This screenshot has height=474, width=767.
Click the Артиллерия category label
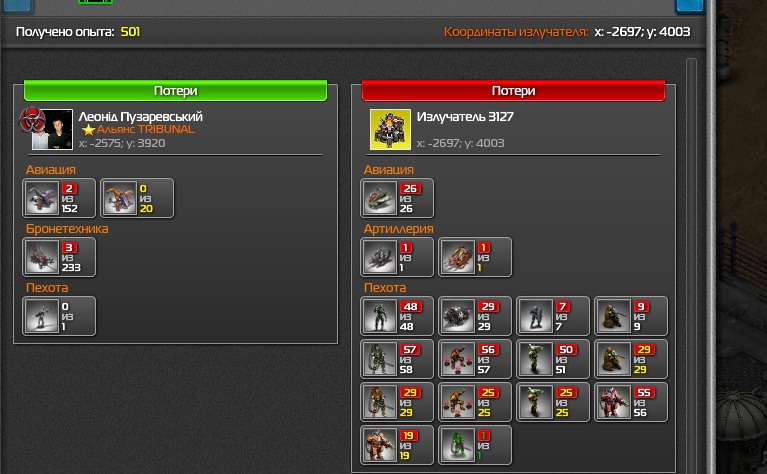pyautogui.click(x=399, y=229)
